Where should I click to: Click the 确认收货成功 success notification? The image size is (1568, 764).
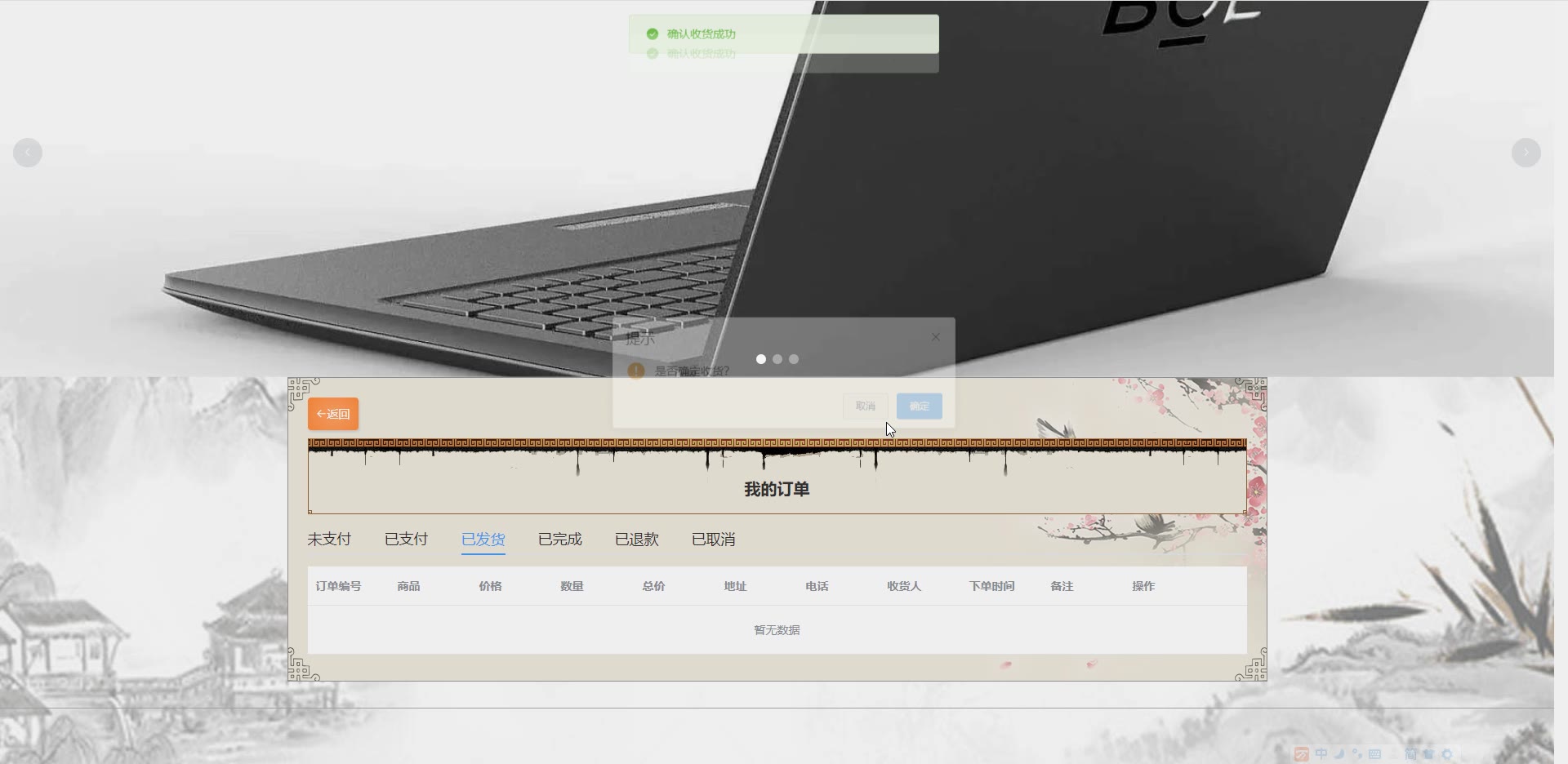coord(783,33)
